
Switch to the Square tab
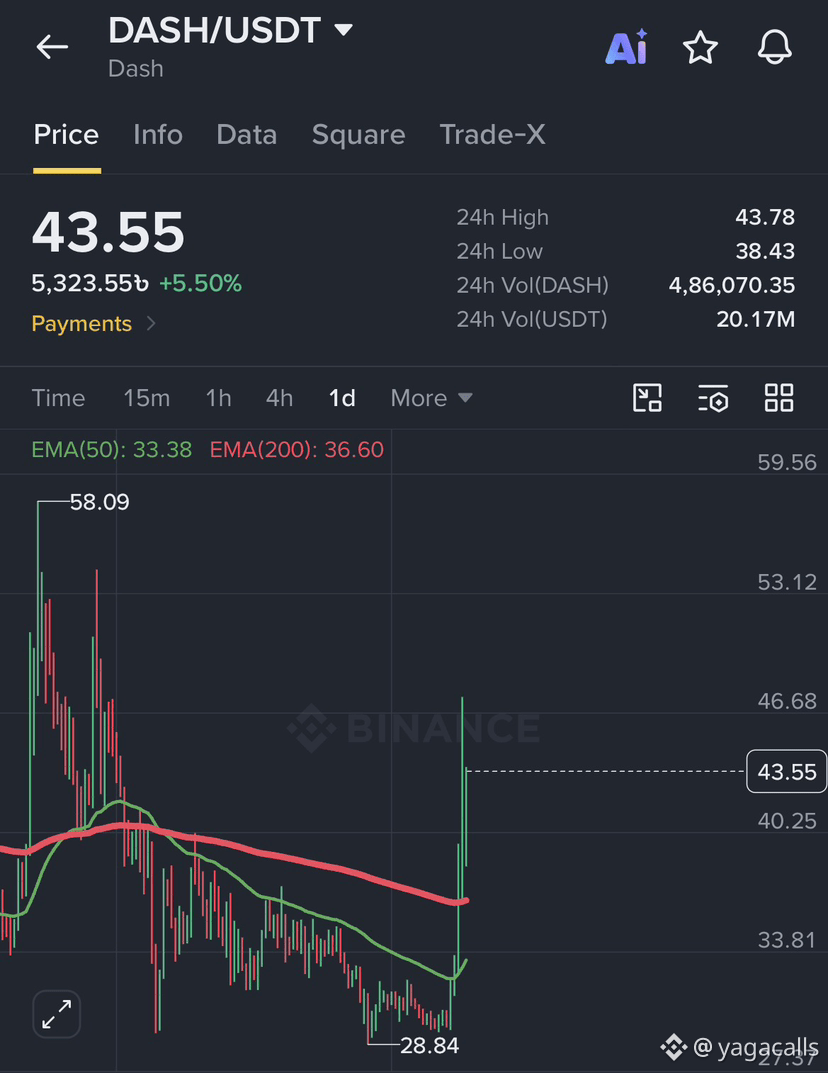pyautogui.click(x=359, y=135)
